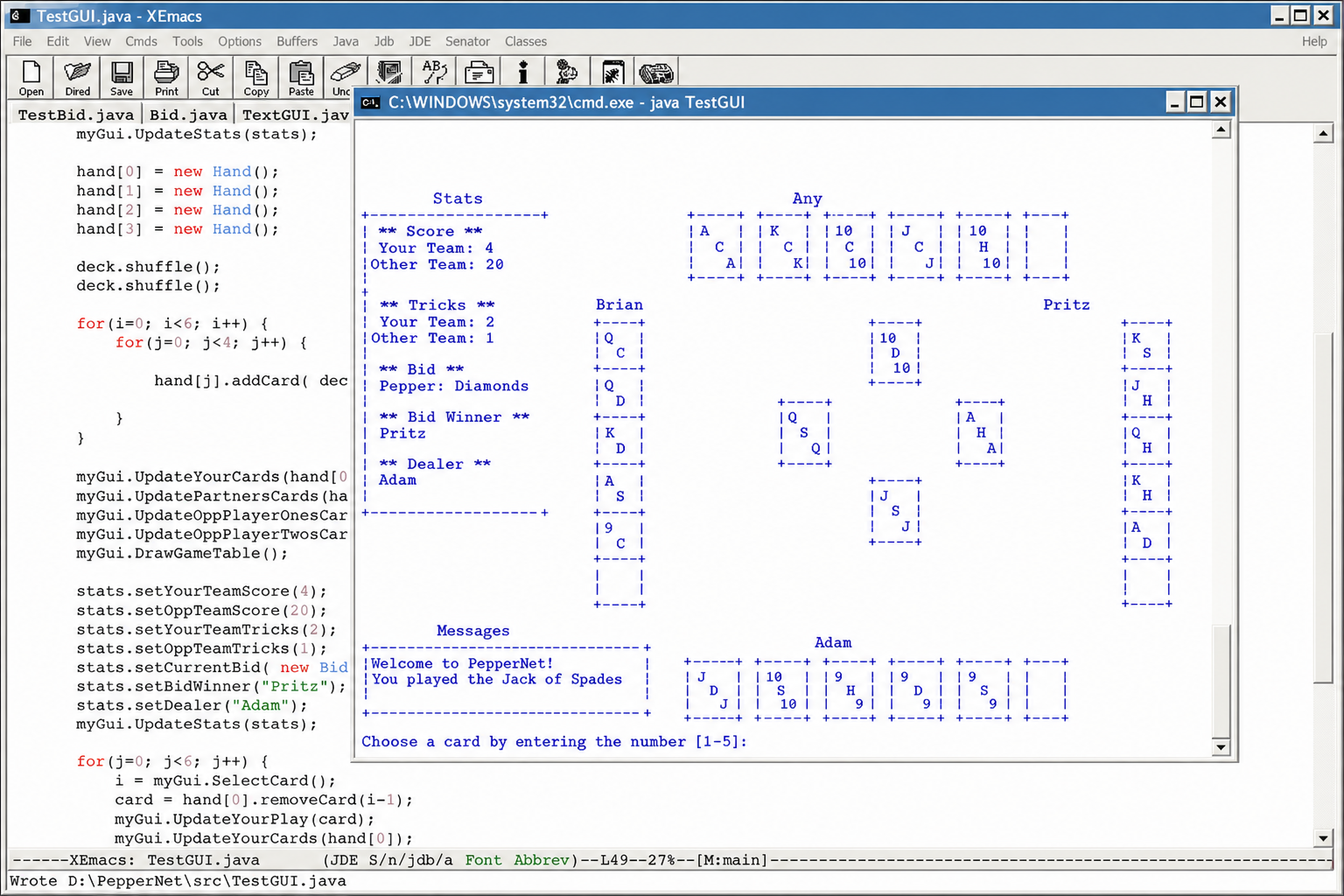
Task: Open the Info toolbar icon
Action: 523,72
